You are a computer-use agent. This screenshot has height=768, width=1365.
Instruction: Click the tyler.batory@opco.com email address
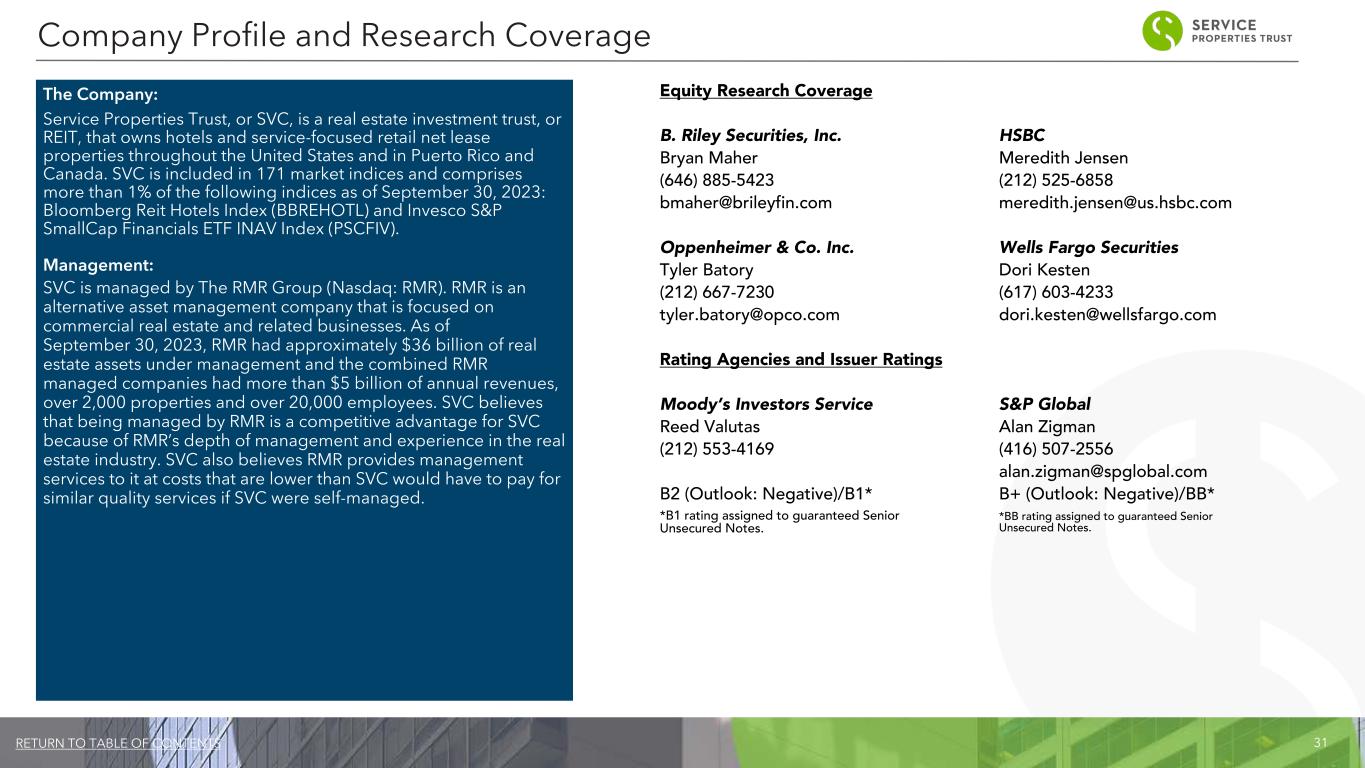[749, 314]
